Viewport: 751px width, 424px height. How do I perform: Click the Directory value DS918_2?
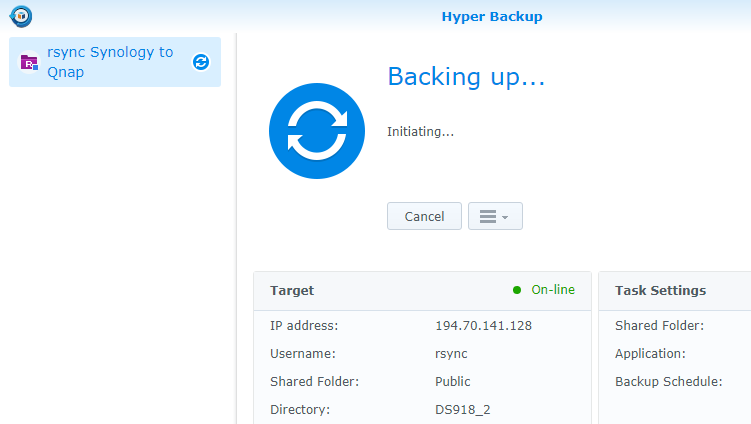463,410
